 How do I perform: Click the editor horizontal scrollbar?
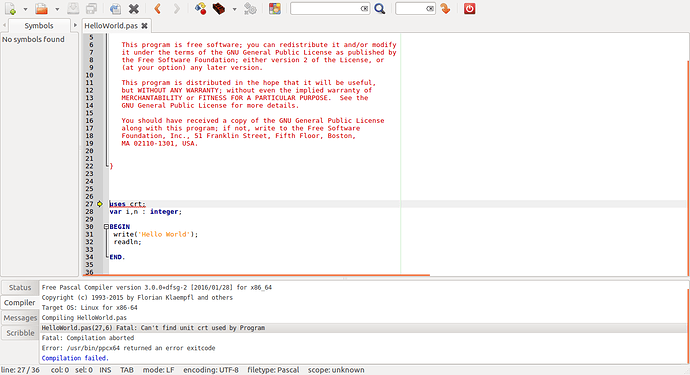coord(256,276)
